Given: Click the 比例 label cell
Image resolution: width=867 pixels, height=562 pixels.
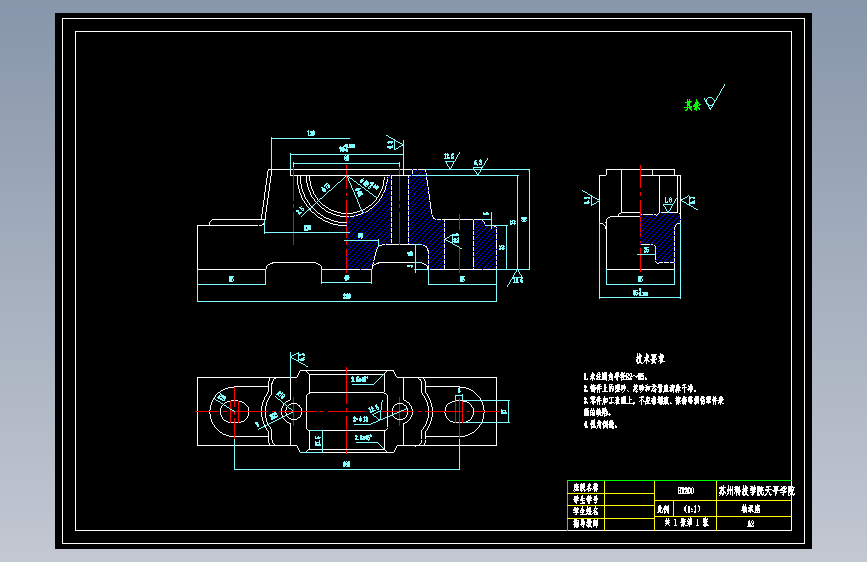Looking at the screenshot, I should click(x=664, y=509).
